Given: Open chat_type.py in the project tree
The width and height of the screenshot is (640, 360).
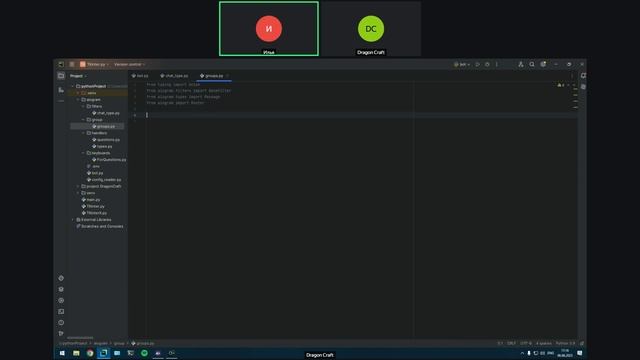Looking at the screenshot, I should tap(106, 113).
